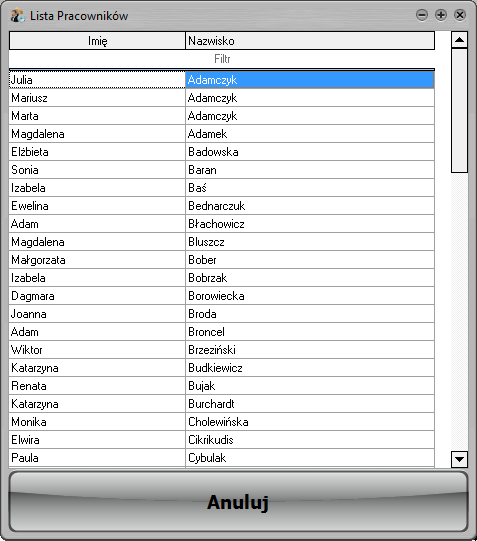Image resolution: width=477 pixels, height=541 pixels.
Task: Select the surname Budkiewicz
Action: 310,368
